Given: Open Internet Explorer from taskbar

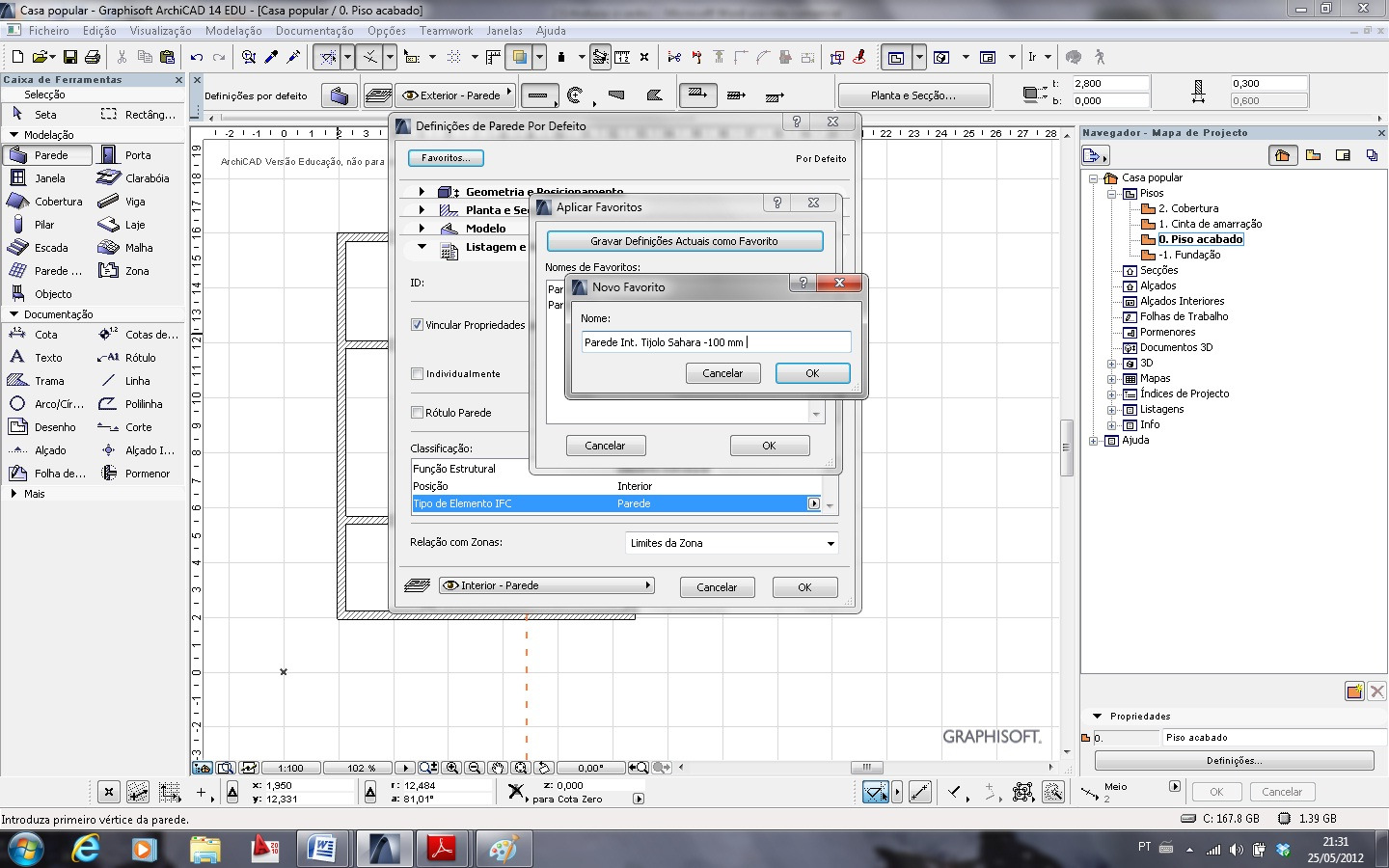Looking at the screenshot, I should (x=86, y=850).
